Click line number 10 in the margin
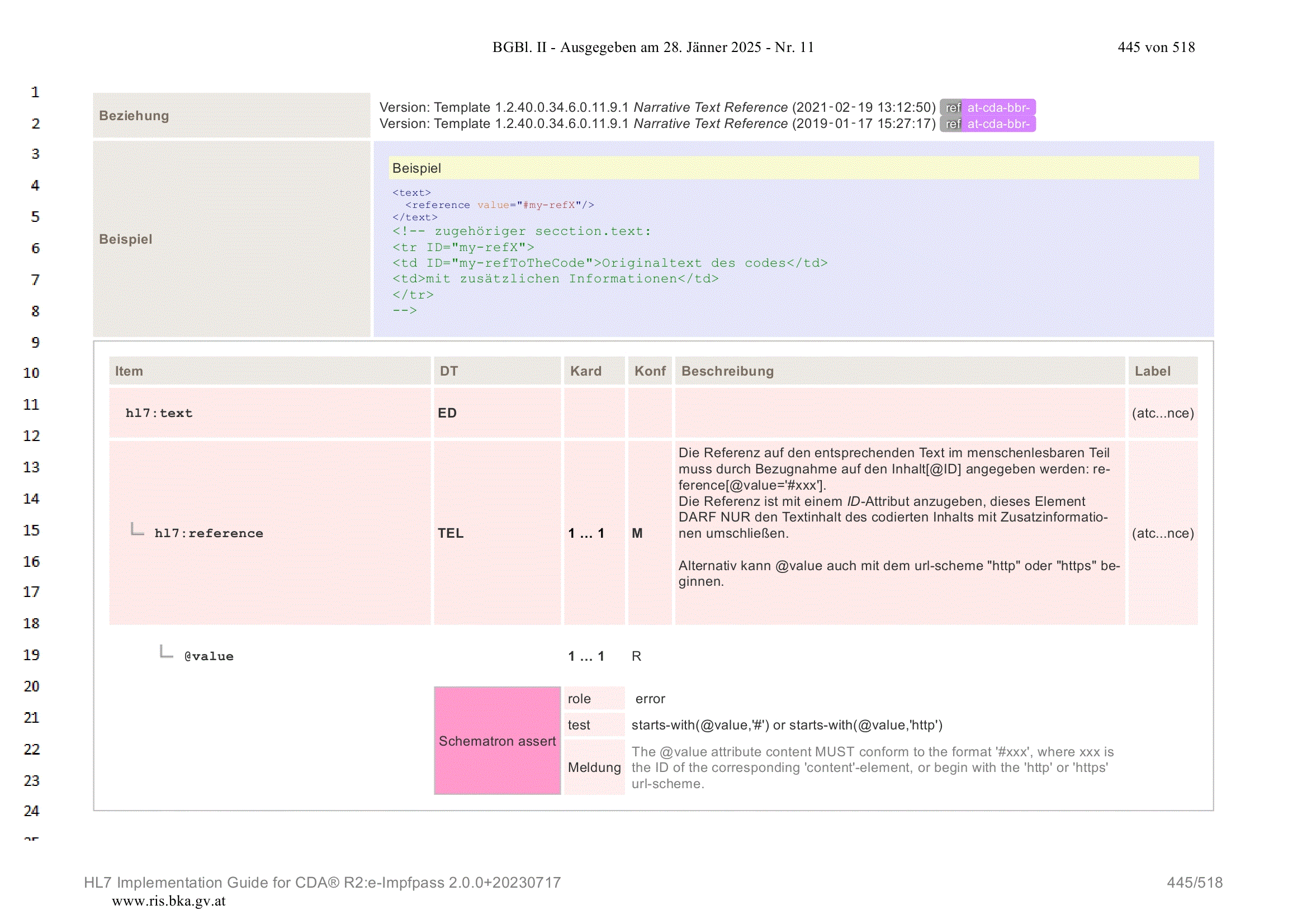1307x924 pixels. [31, 373]
